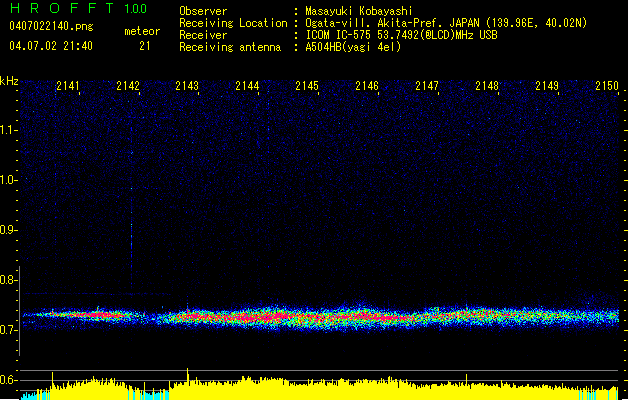Viewport: 629px width, 400px height.
Task: Select the 2147 time marker
Action: coord(427,87)
